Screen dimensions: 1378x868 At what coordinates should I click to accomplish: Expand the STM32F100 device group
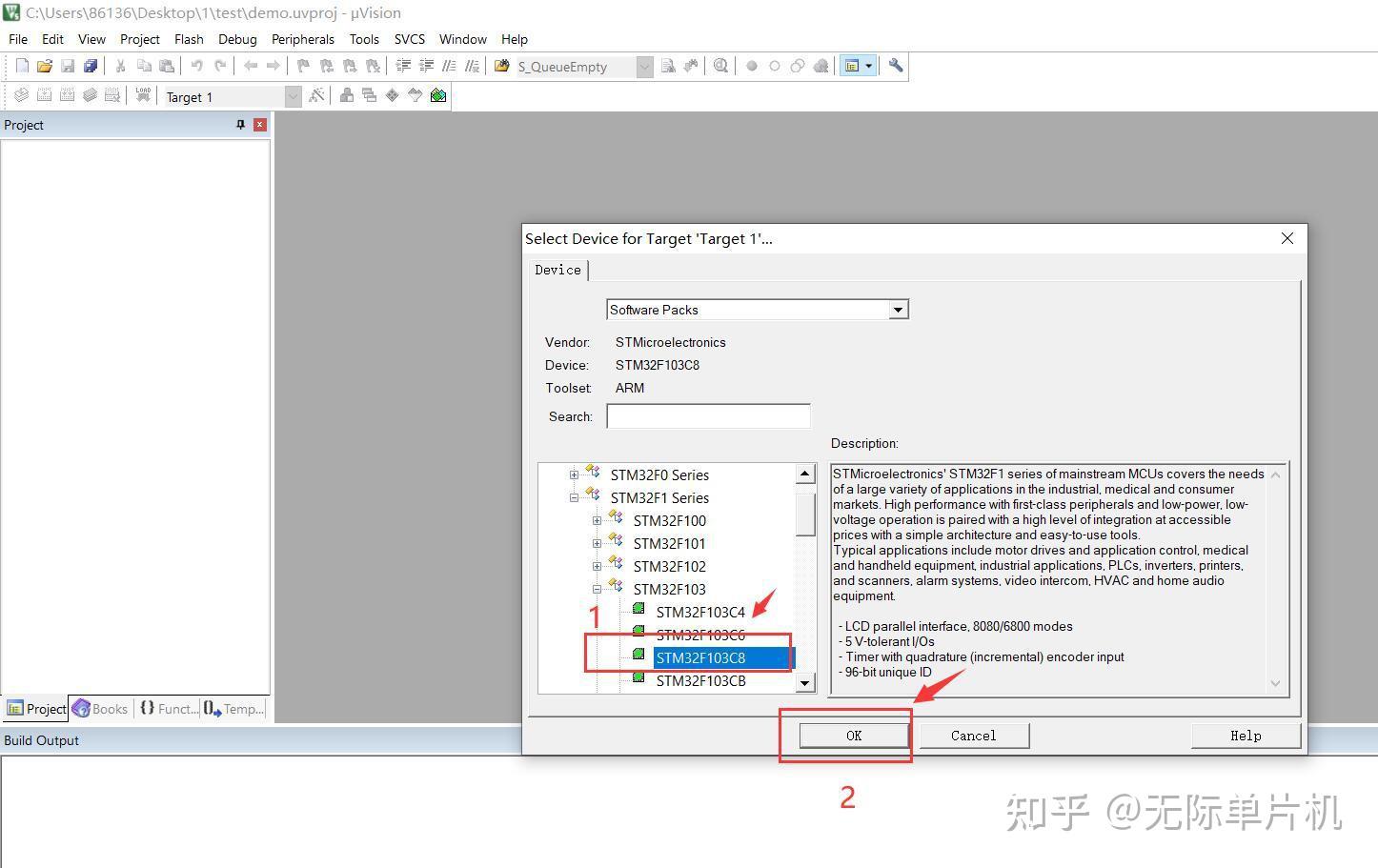tap(597, 520)
